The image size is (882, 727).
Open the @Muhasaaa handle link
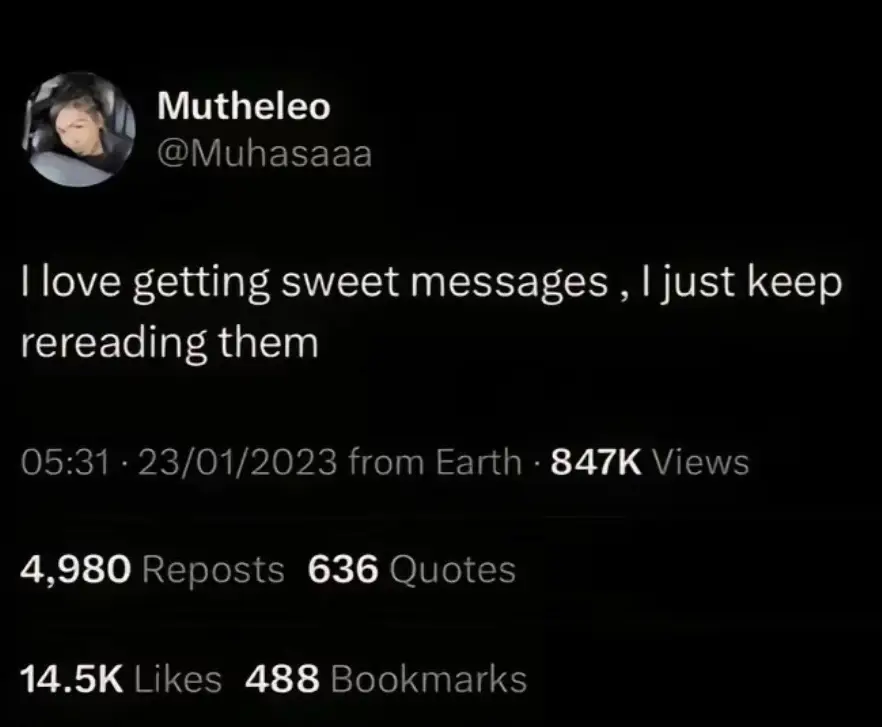(x=264, y=154)
